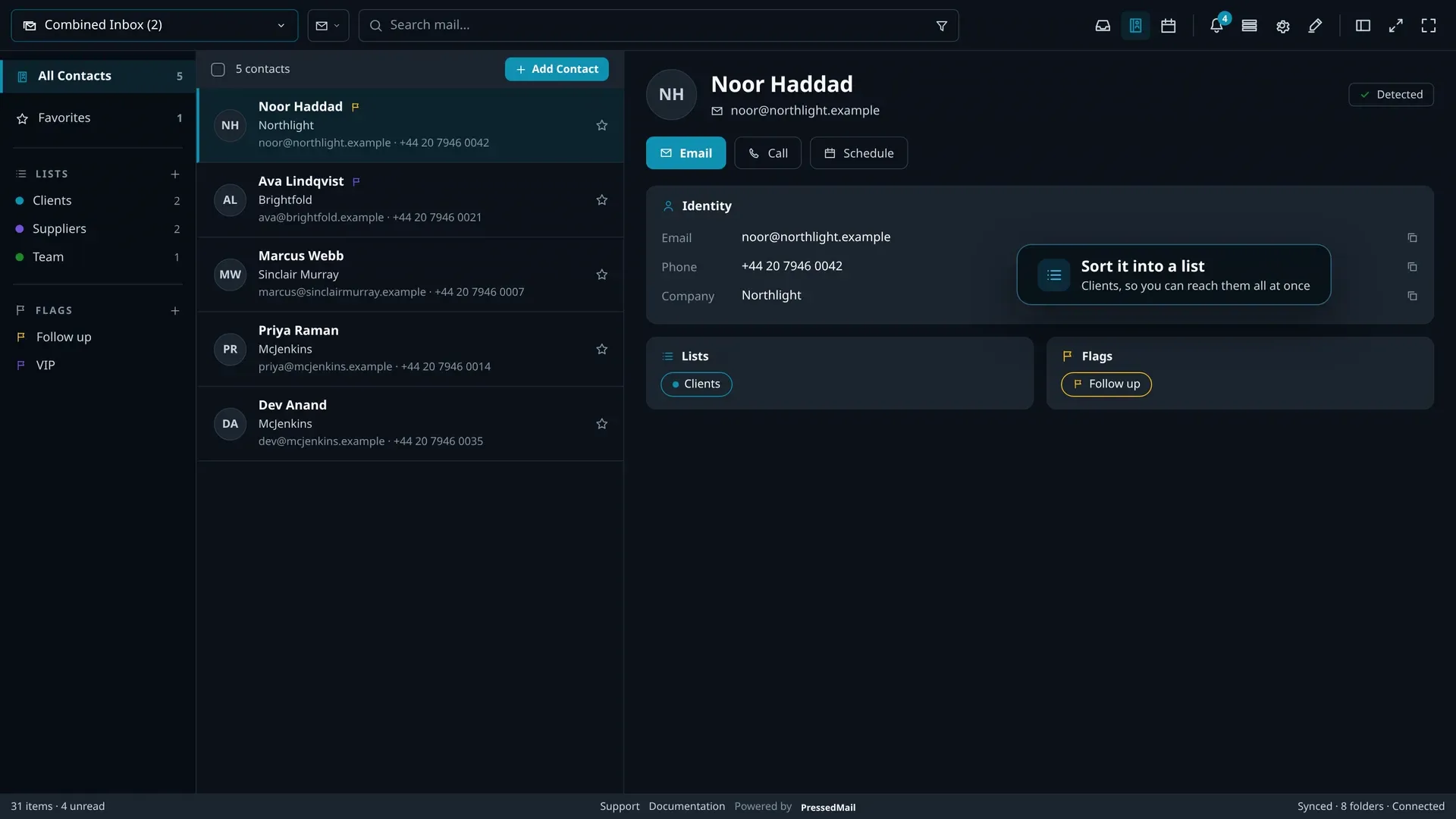Toggle the sidebar panel layout icon
Viewport: 1456px width, 819px height.
point(1363,26)
